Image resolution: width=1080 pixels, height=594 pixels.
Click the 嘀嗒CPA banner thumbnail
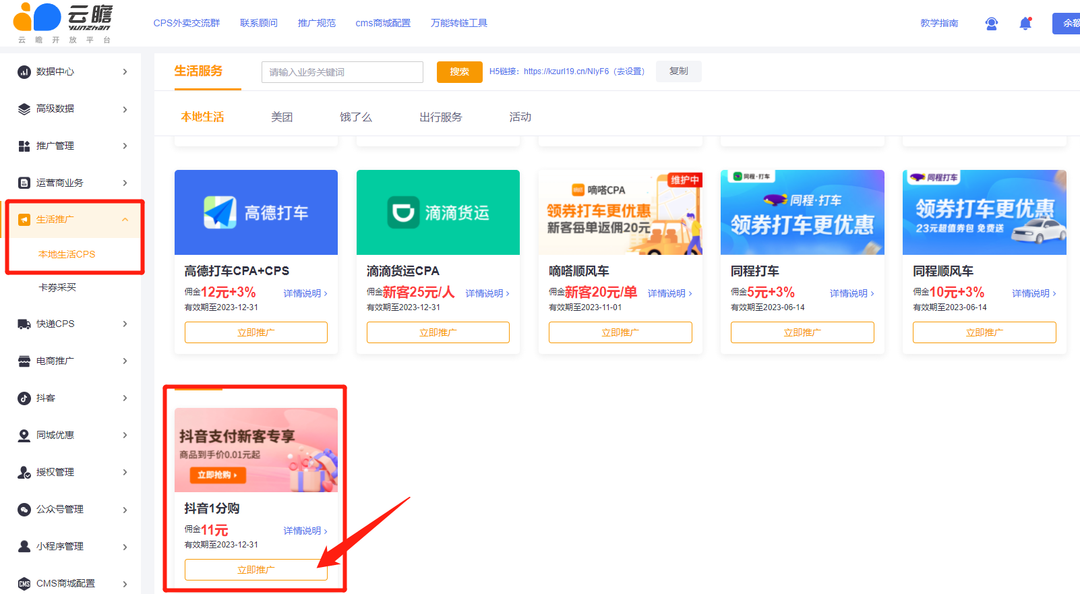[x=620, y=212]
